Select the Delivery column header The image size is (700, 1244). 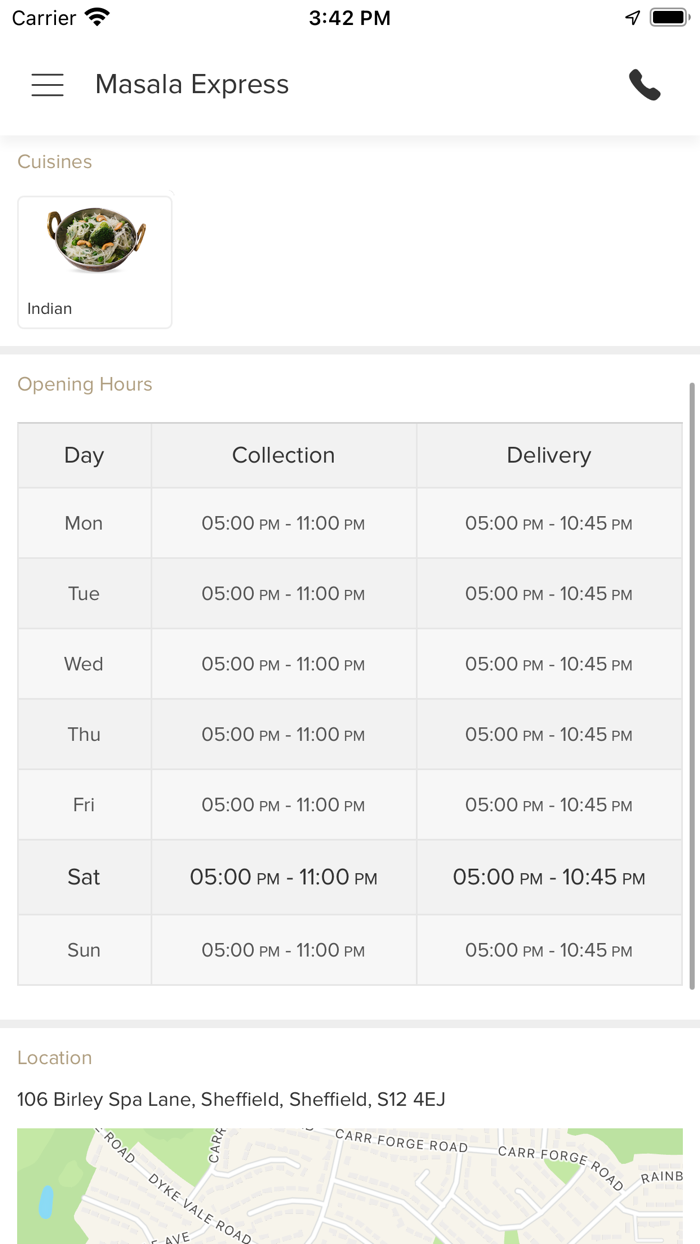(x=549, y=455)
